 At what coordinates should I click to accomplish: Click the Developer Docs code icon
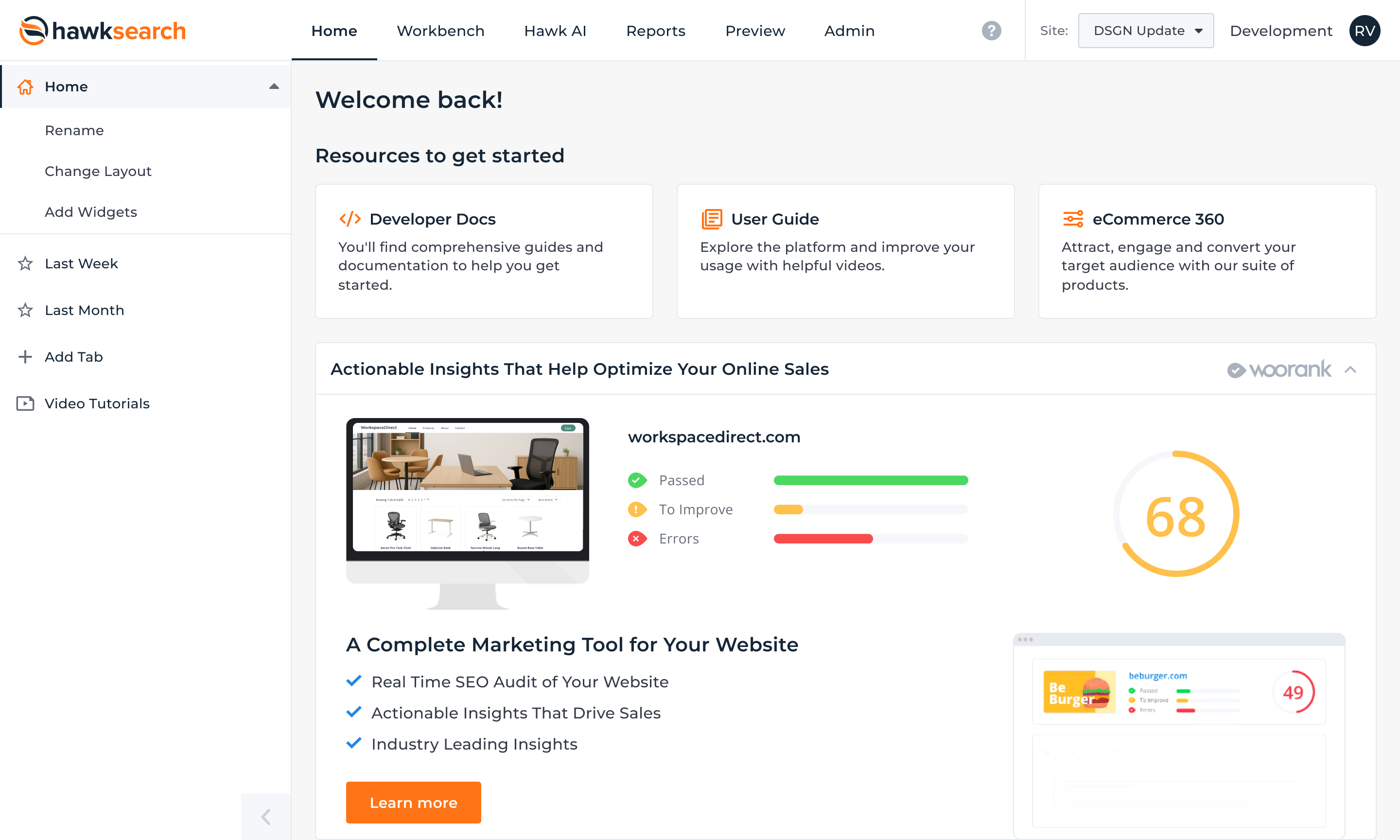(350, 219)
